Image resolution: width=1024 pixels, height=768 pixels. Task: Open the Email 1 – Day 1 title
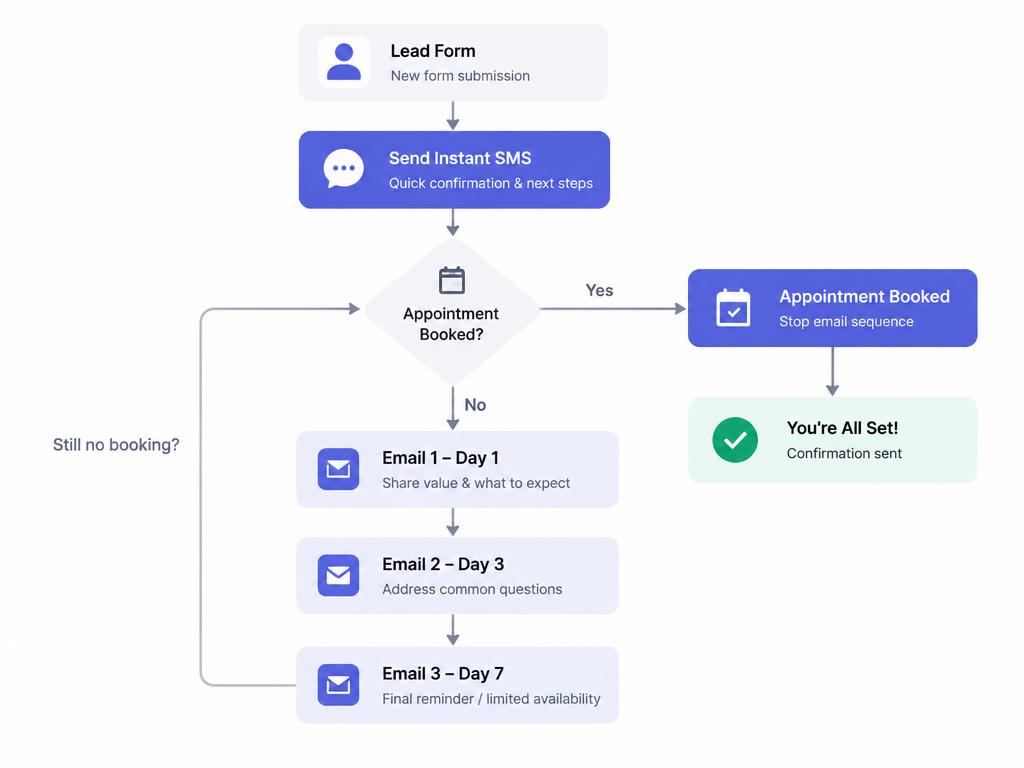[x=441, y=458]
